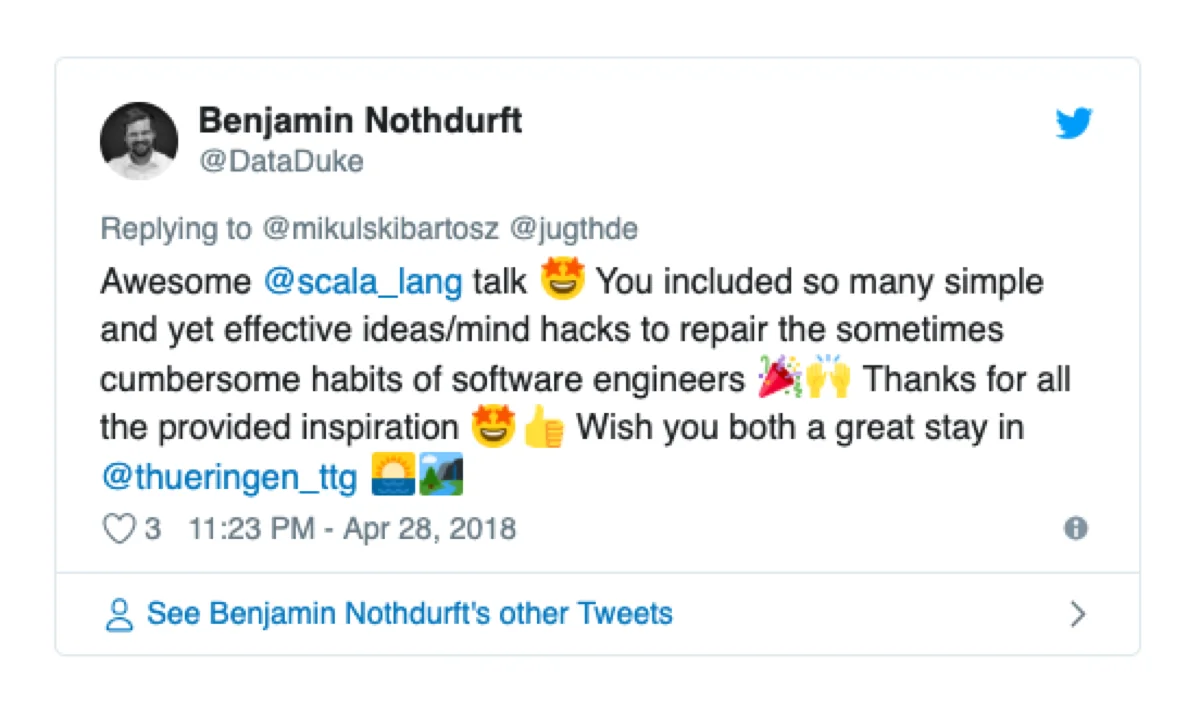See Benjamin Nothdurft's other Tweets
The image size is (1200, 715).
[410, 613]
